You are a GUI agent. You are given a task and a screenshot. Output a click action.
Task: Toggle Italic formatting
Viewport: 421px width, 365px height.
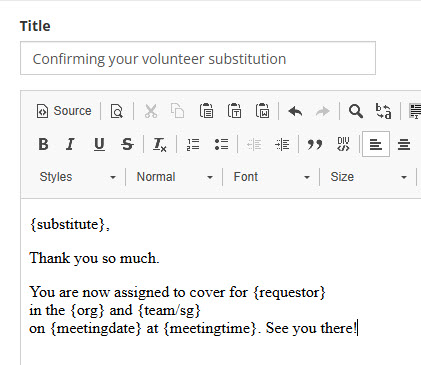point(71,144)
